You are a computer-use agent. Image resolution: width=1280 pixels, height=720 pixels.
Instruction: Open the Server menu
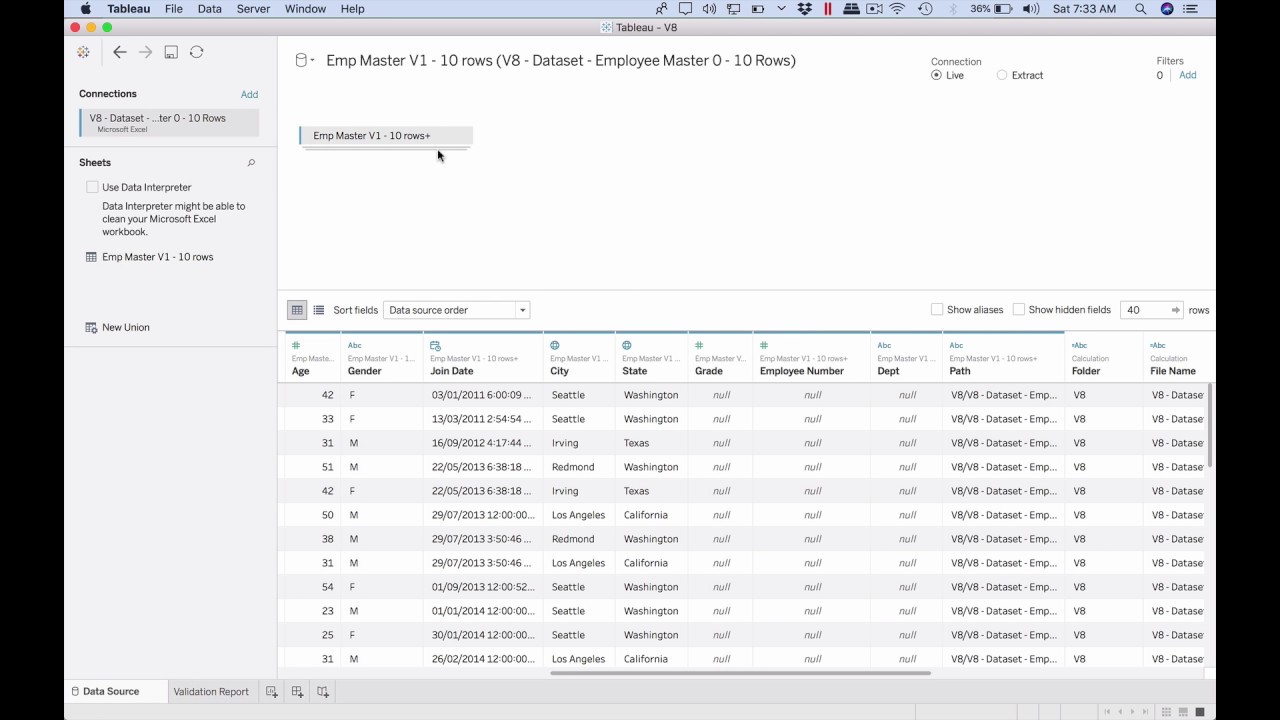click(253, 9)
